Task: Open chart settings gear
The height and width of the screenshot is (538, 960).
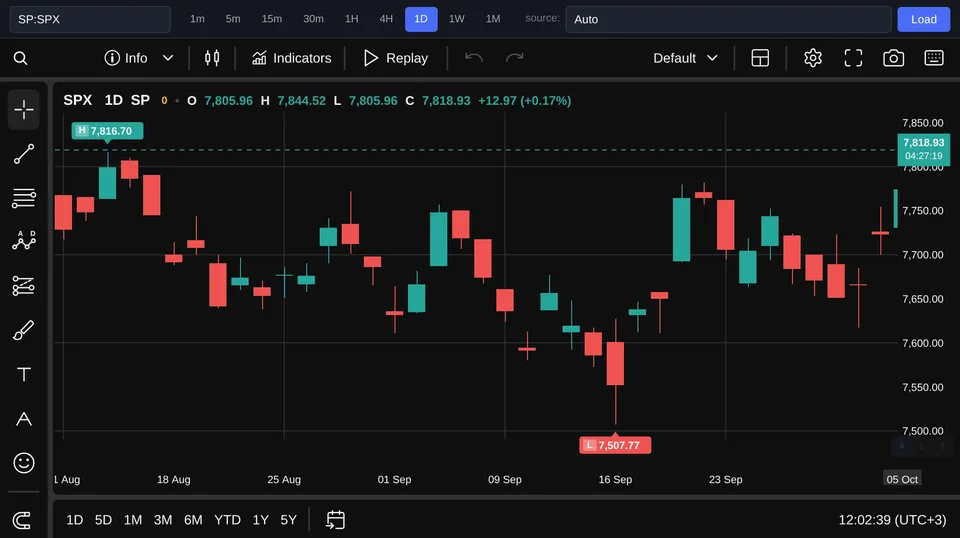Action: 812,58
